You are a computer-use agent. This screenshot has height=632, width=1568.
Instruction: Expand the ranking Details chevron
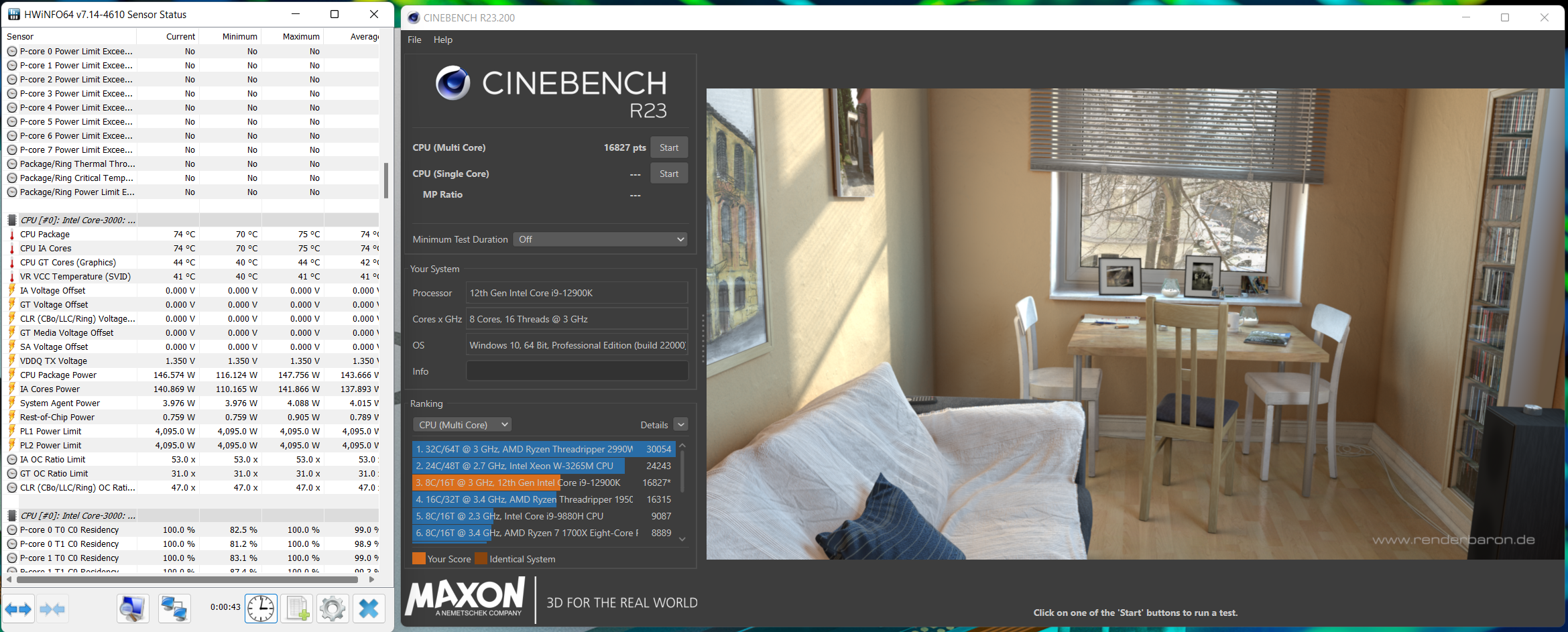680,424
